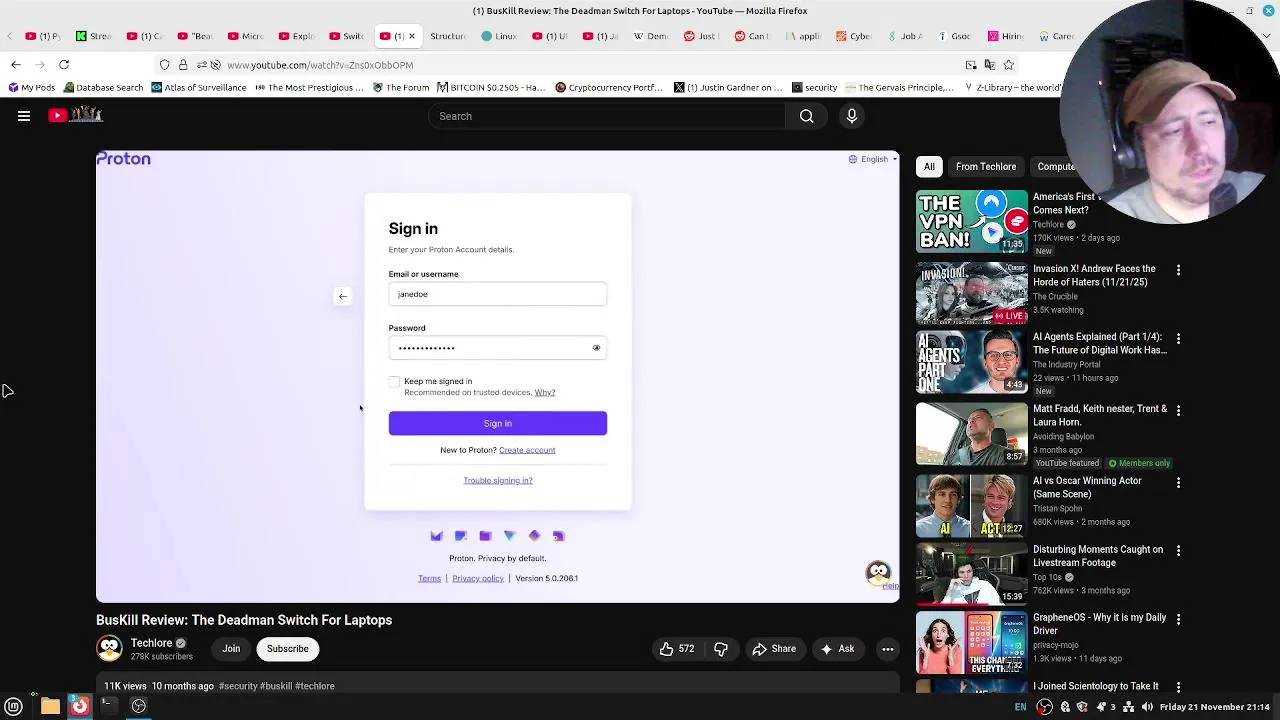Click the OBS Studio tray icon

point(1045,707)
